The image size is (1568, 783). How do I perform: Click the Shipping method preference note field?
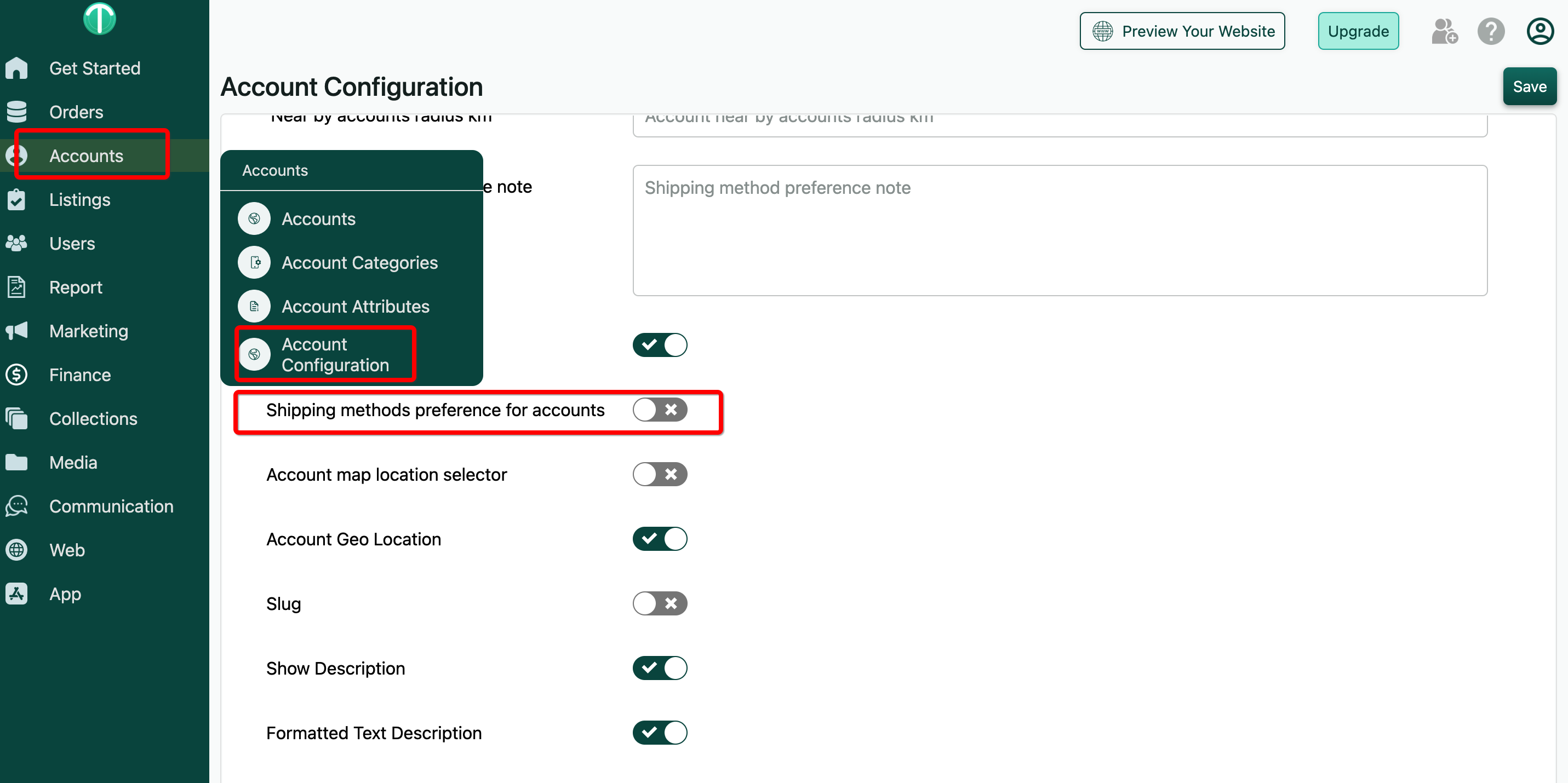coord(1060,231)
